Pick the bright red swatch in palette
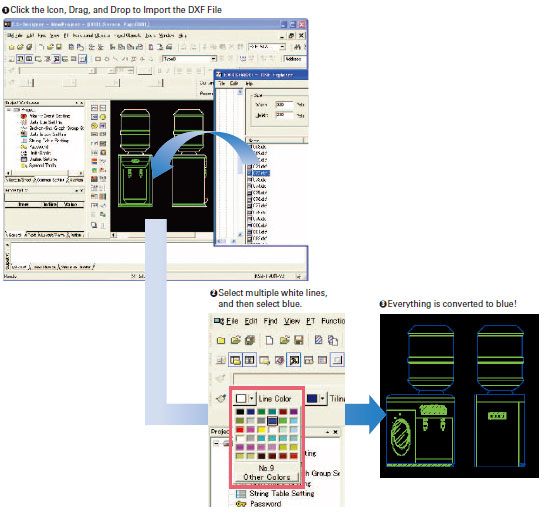Viewport: 545px width, 515px height. tap(240, 430)
